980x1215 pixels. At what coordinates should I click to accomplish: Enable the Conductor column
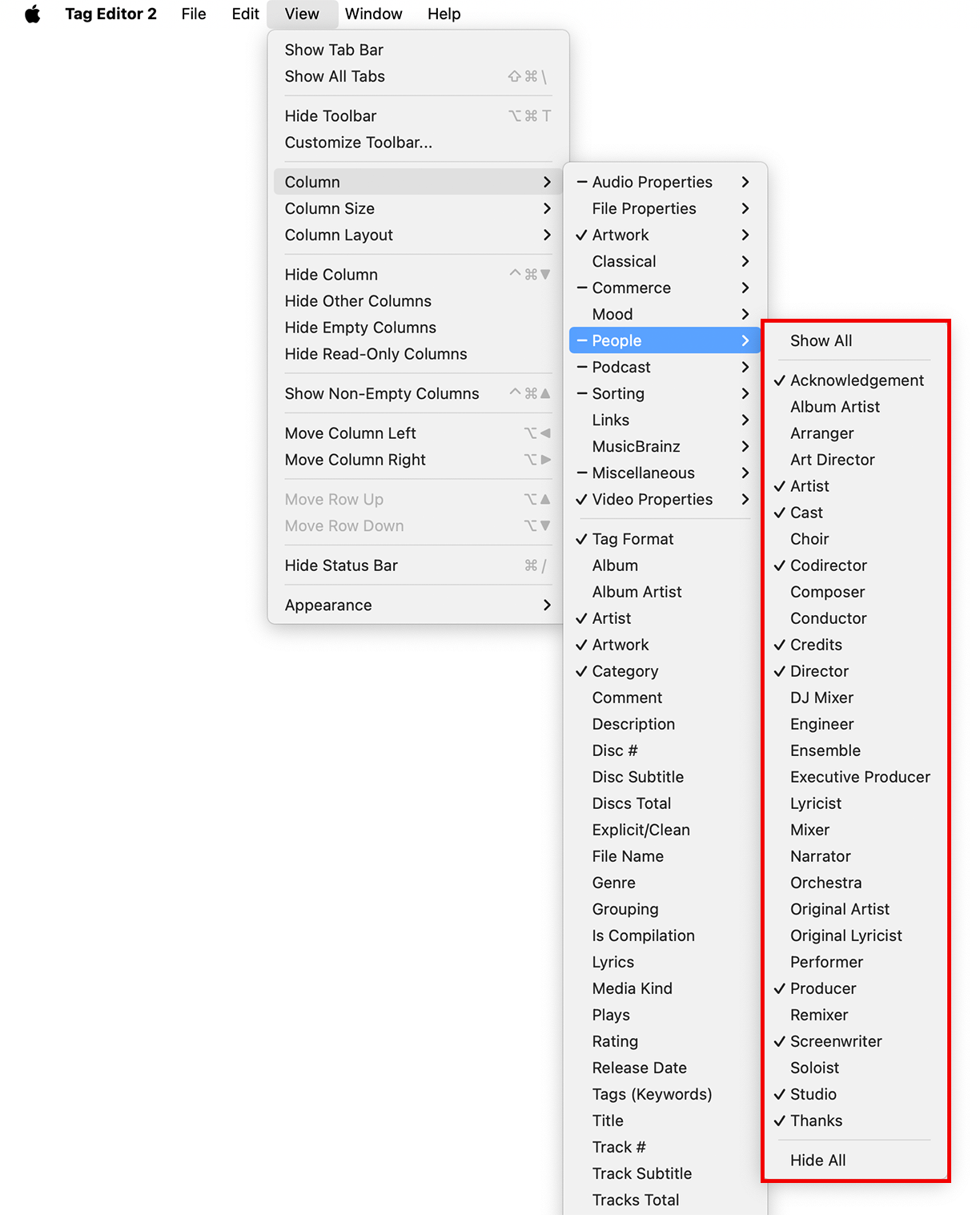coord(856,618)
